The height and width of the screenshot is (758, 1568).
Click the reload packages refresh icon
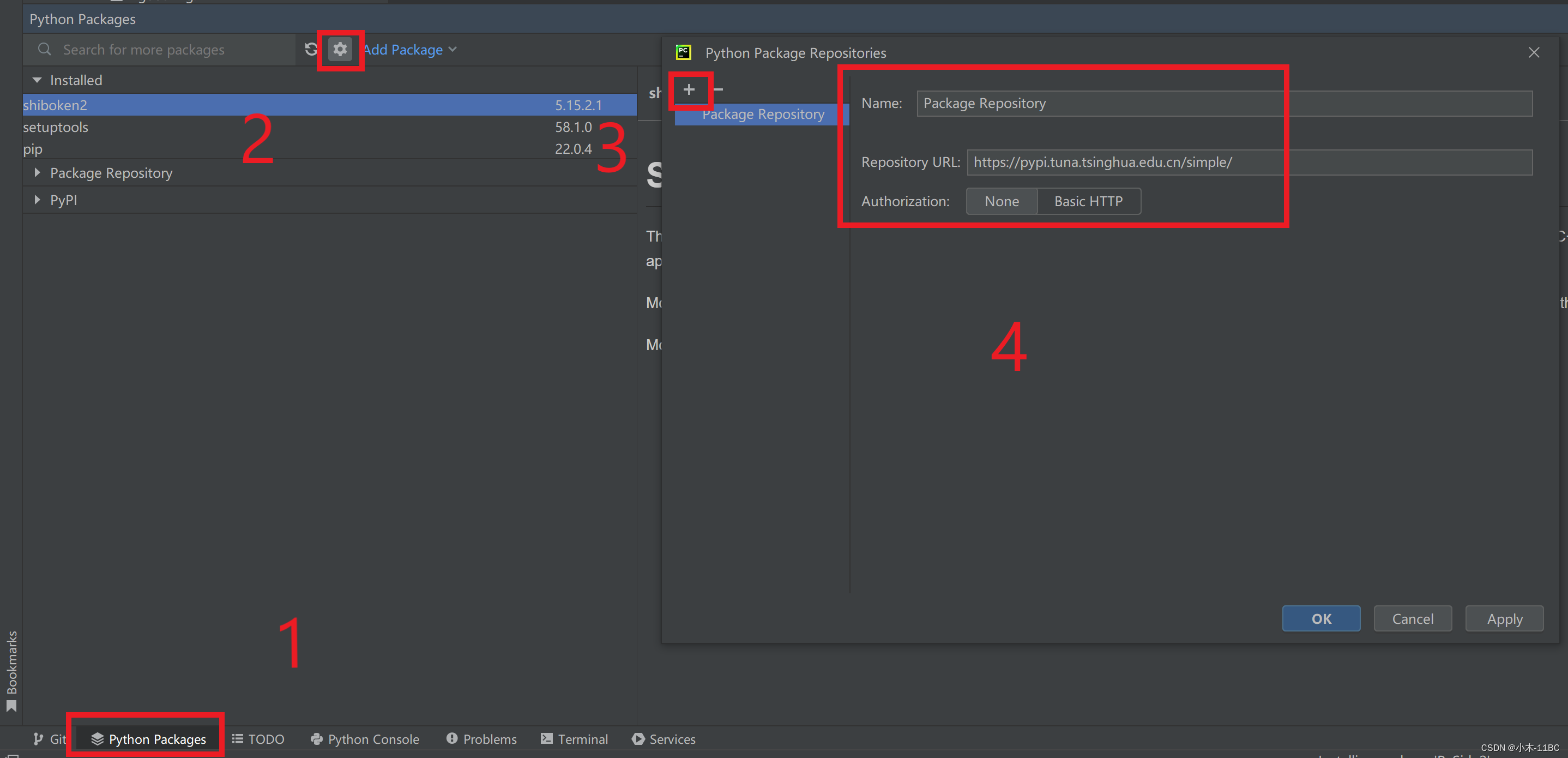(311, 49)
